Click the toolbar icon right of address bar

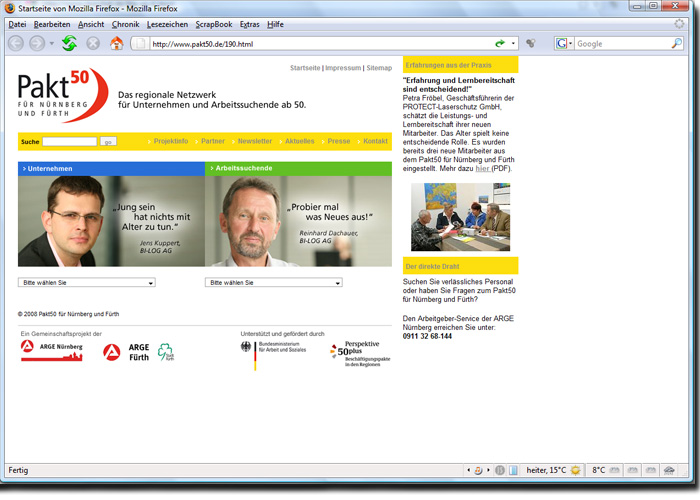(530, 43)
